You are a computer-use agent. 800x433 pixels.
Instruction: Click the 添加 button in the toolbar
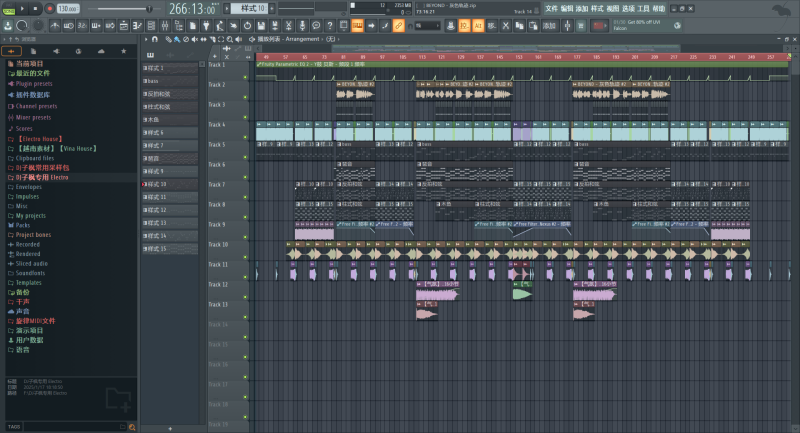(x=550, y=25)
